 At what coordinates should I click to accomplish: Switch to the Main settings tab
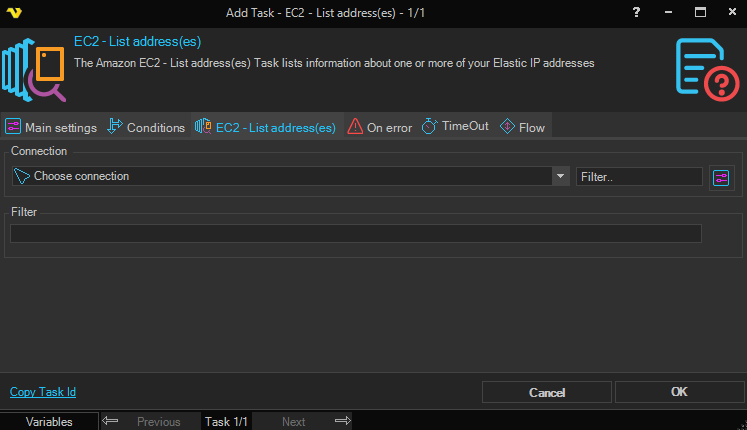51,127
